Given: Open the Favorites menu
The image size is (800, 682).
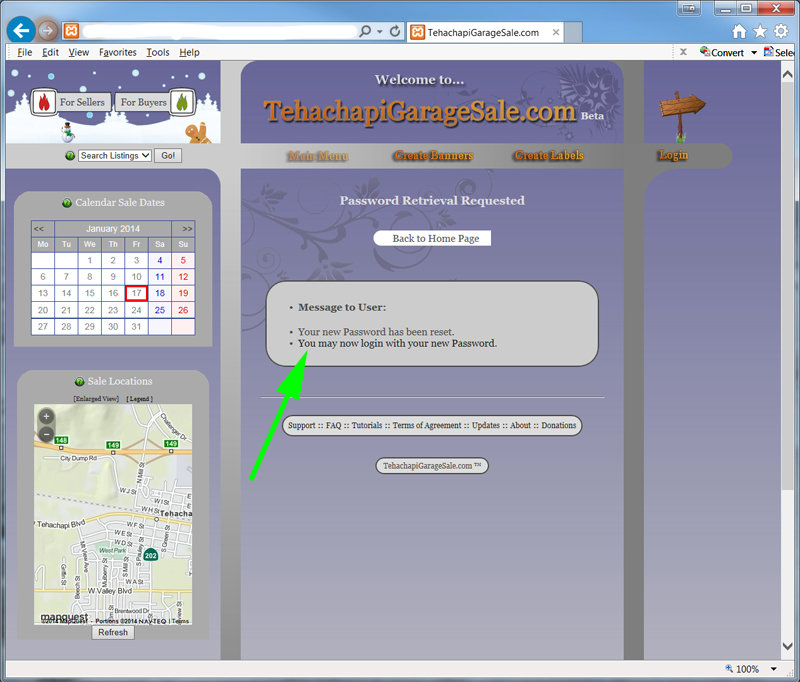Looking at the screenshot, I should (x=117, y=52).
